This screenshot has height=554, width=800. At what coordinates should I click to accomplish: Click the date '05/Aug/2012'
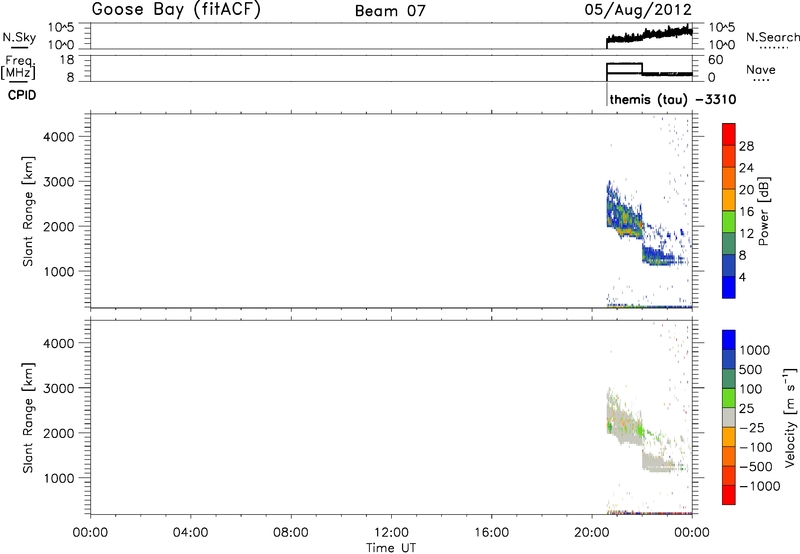click(x=638, y=10)
